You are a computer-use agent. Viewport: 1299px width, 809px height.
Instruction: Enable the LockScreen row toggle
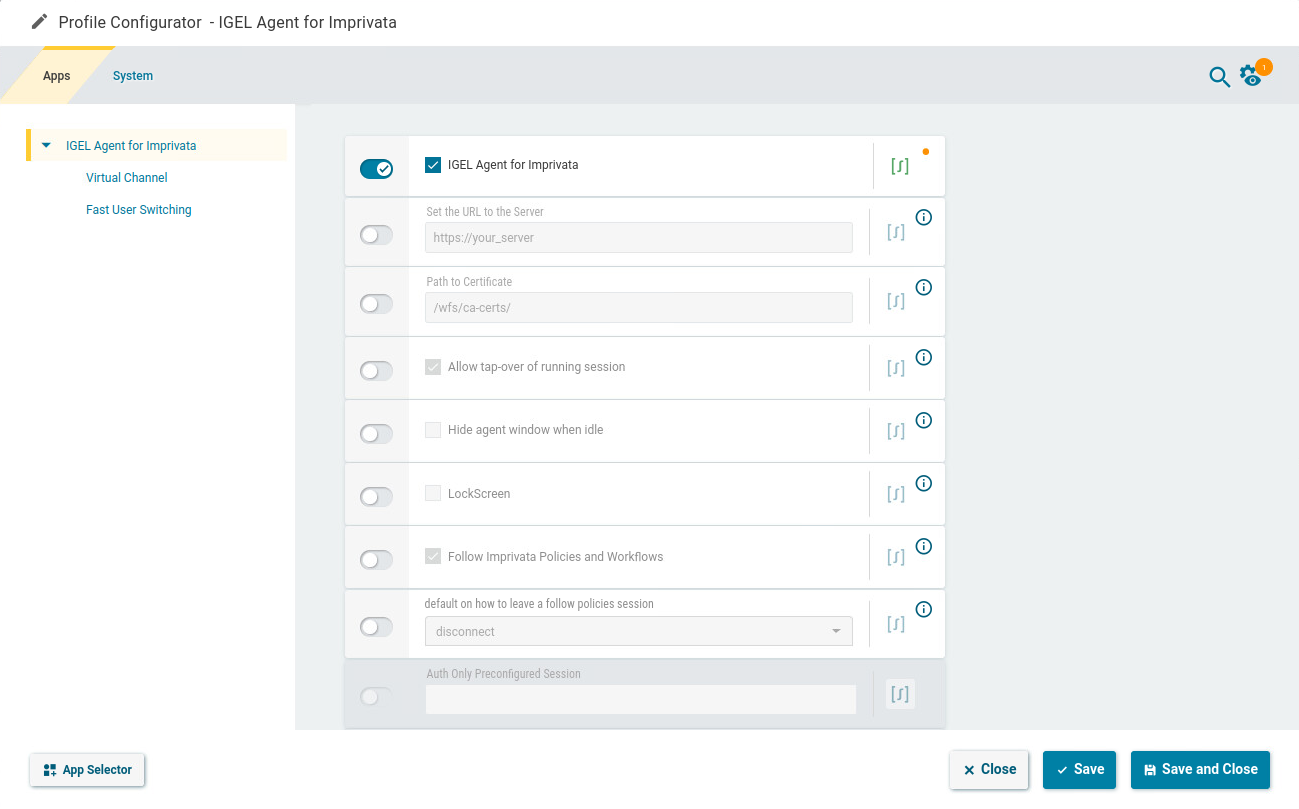[376, 497]
